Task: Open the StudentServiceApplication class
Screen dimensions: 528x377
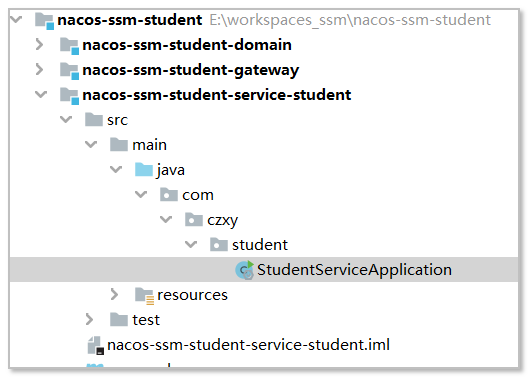Action: [x=355, y=270]
